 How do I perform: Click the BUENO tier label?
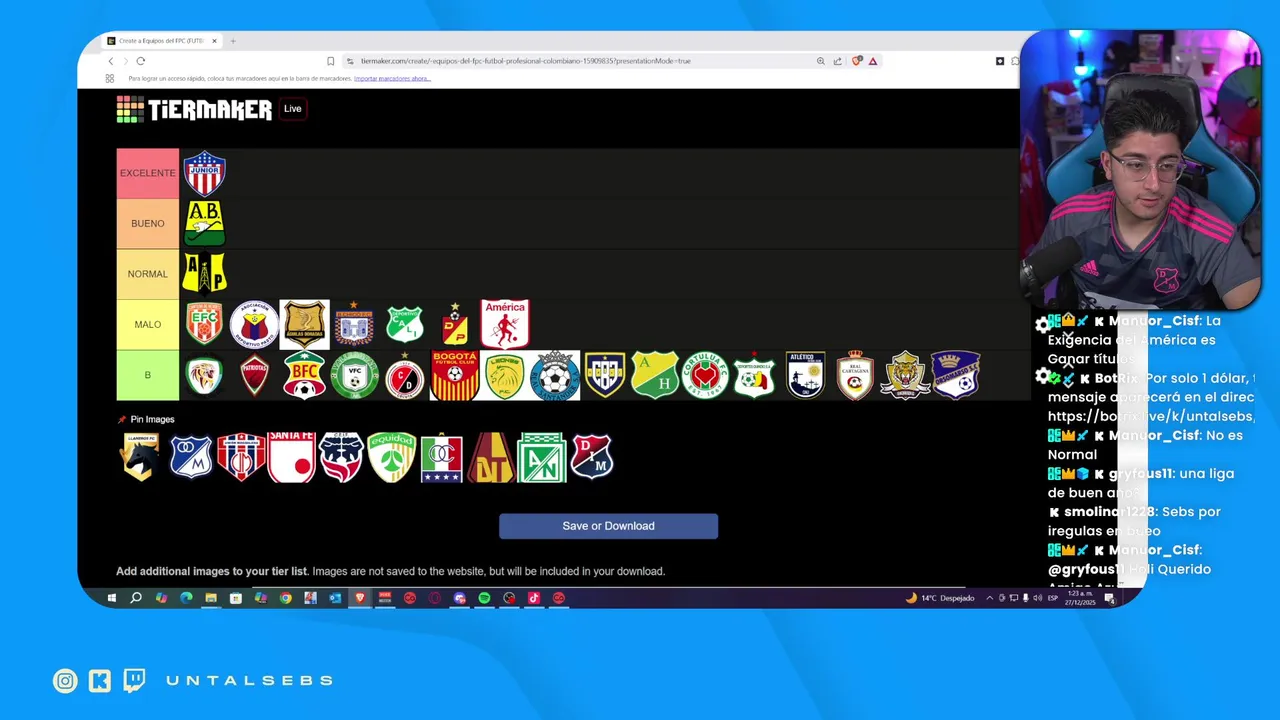point(148,223)
